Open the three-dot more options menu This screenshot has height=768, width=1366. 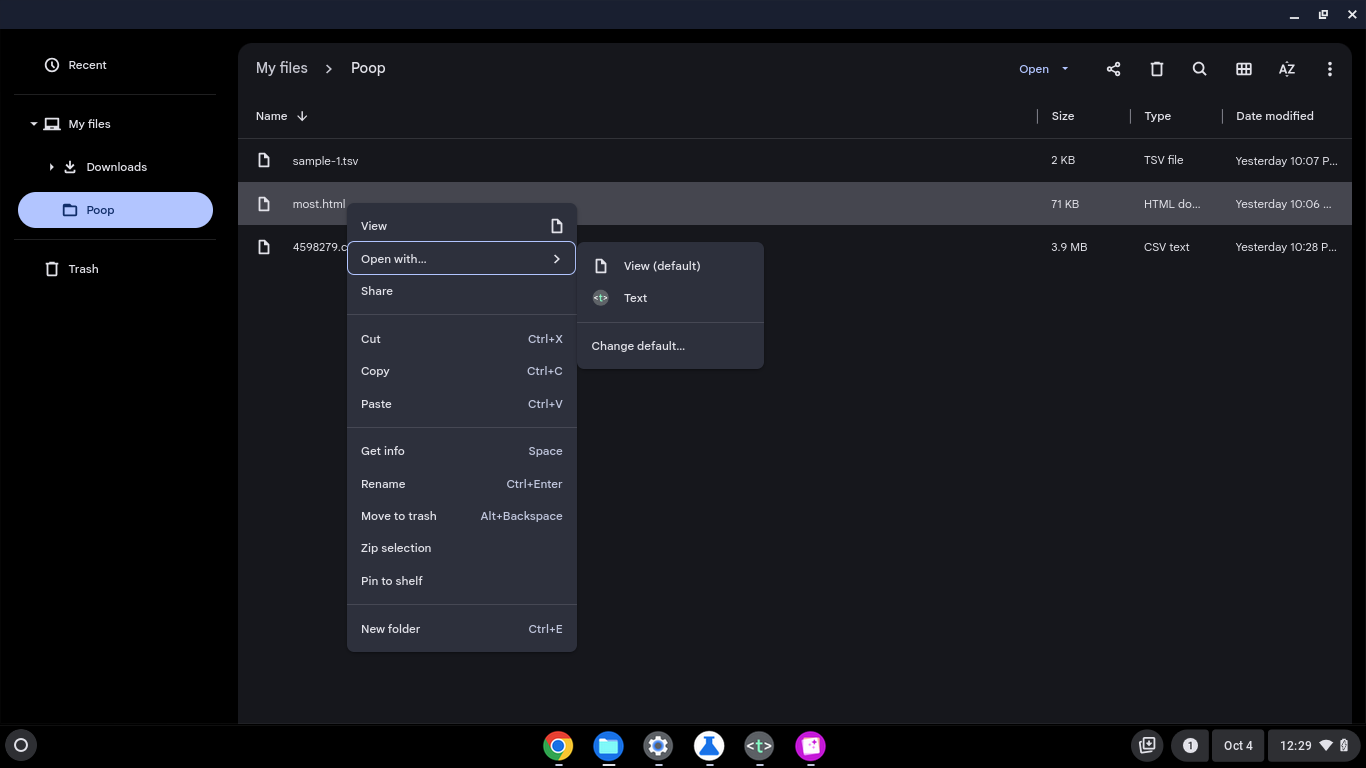click(1329, 69)
